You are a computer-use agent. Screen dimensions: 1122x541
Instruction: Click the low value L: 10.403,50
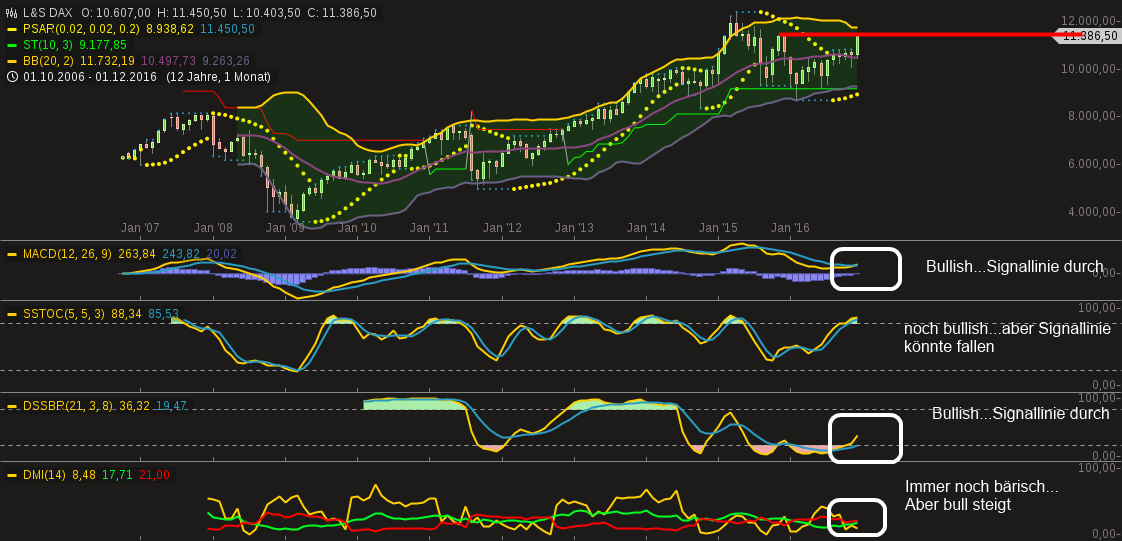coord(269,13)
